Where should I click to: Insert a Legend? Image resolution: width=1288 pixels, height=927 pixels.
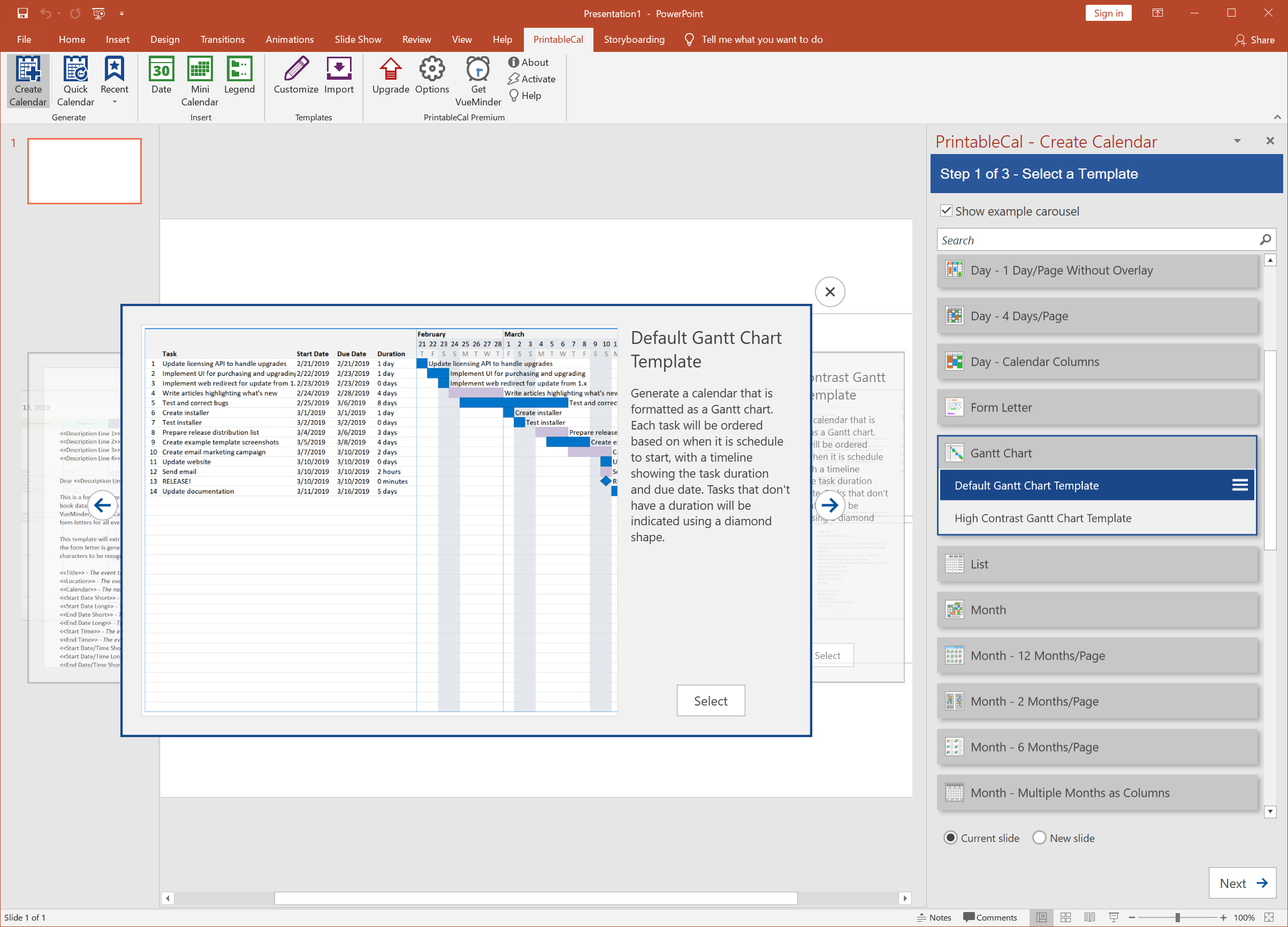coord(239,75)
